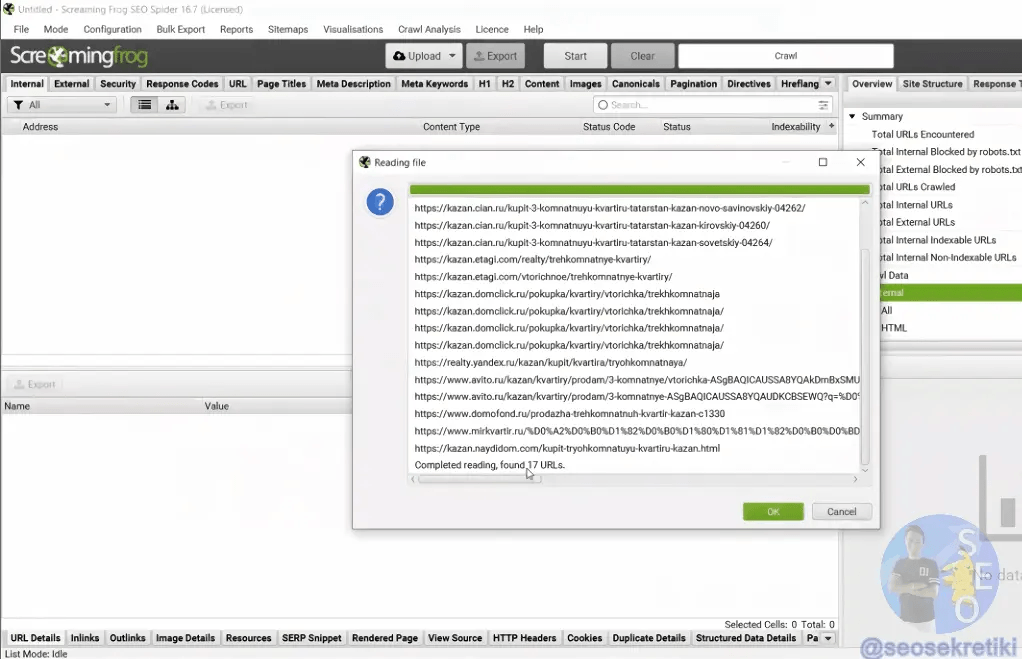Switch to the URL tab
The width and height of the screenshot is (1022, 659).
(x=237, y=84)
